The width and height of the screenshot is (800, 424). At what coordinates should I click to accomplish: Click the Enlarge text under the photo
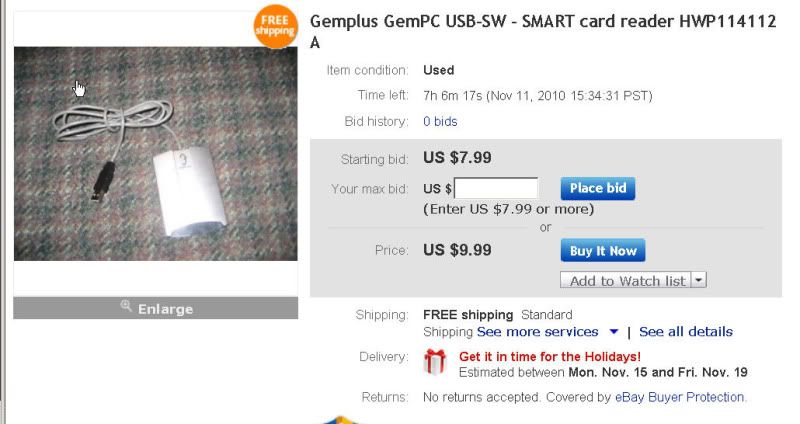[x=165, y=309]
